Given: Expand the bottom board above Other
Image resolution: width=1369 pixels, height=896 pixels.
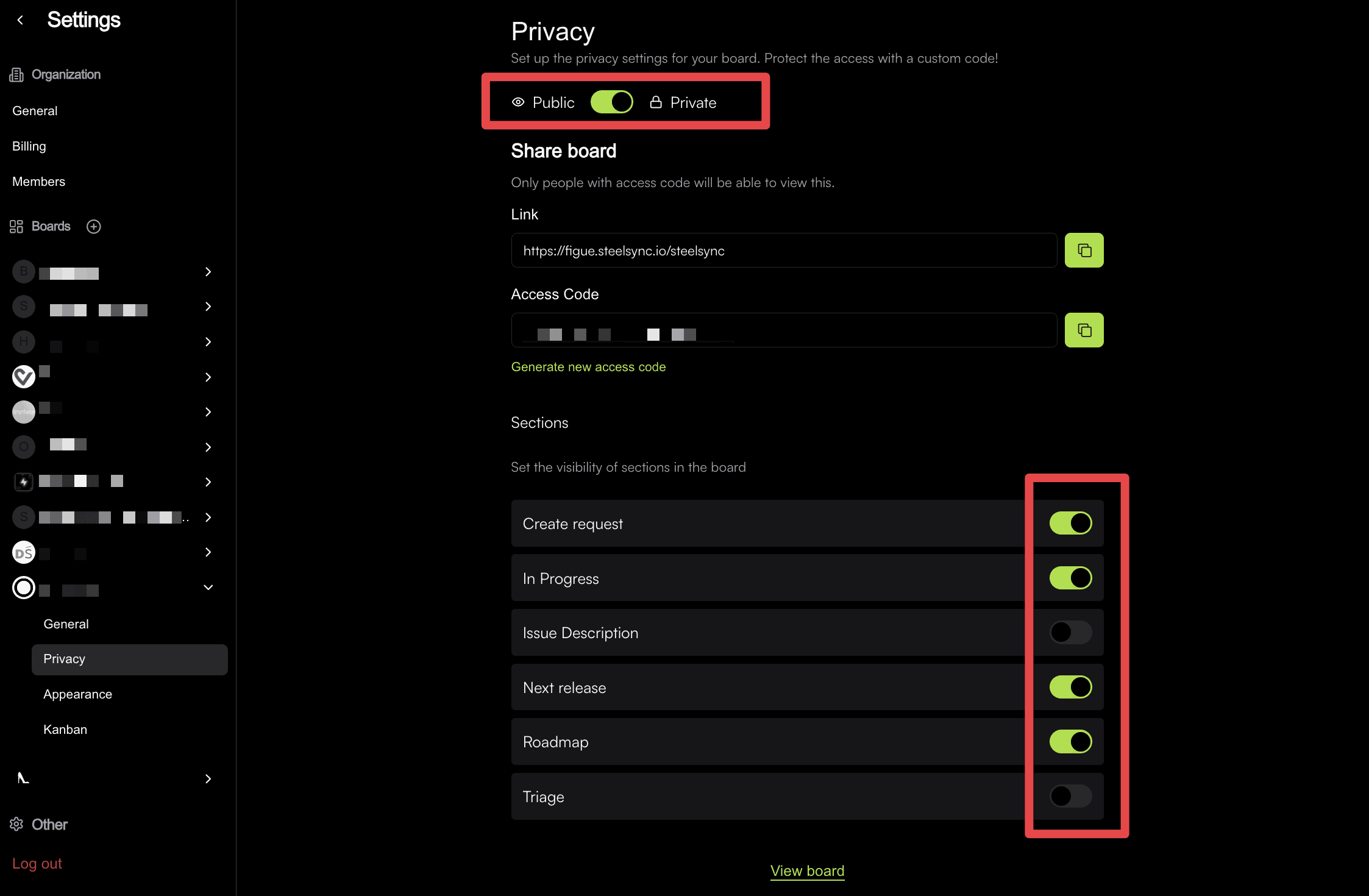Looking at the screenshot, I should [x=208, y=779].
